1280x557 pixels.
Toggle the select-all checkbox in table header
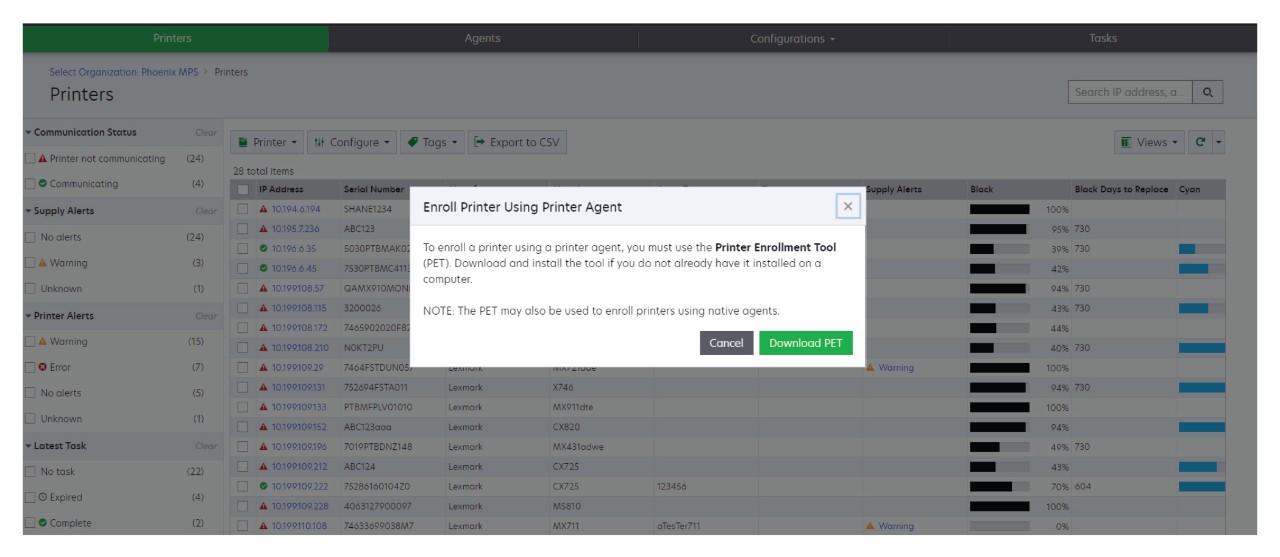point(243,189)
